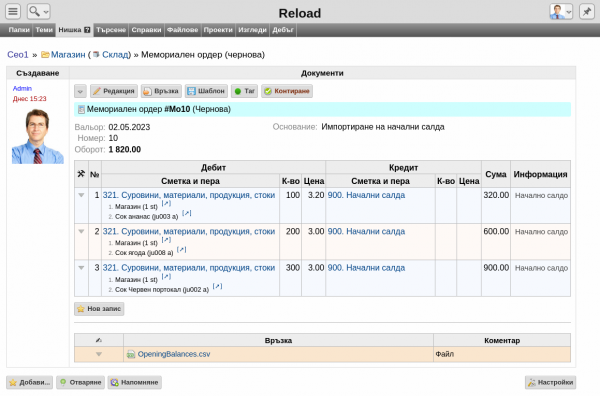Screen dimensions: 600x396
Task: Switch to the Справки tab
Action: 146,30
